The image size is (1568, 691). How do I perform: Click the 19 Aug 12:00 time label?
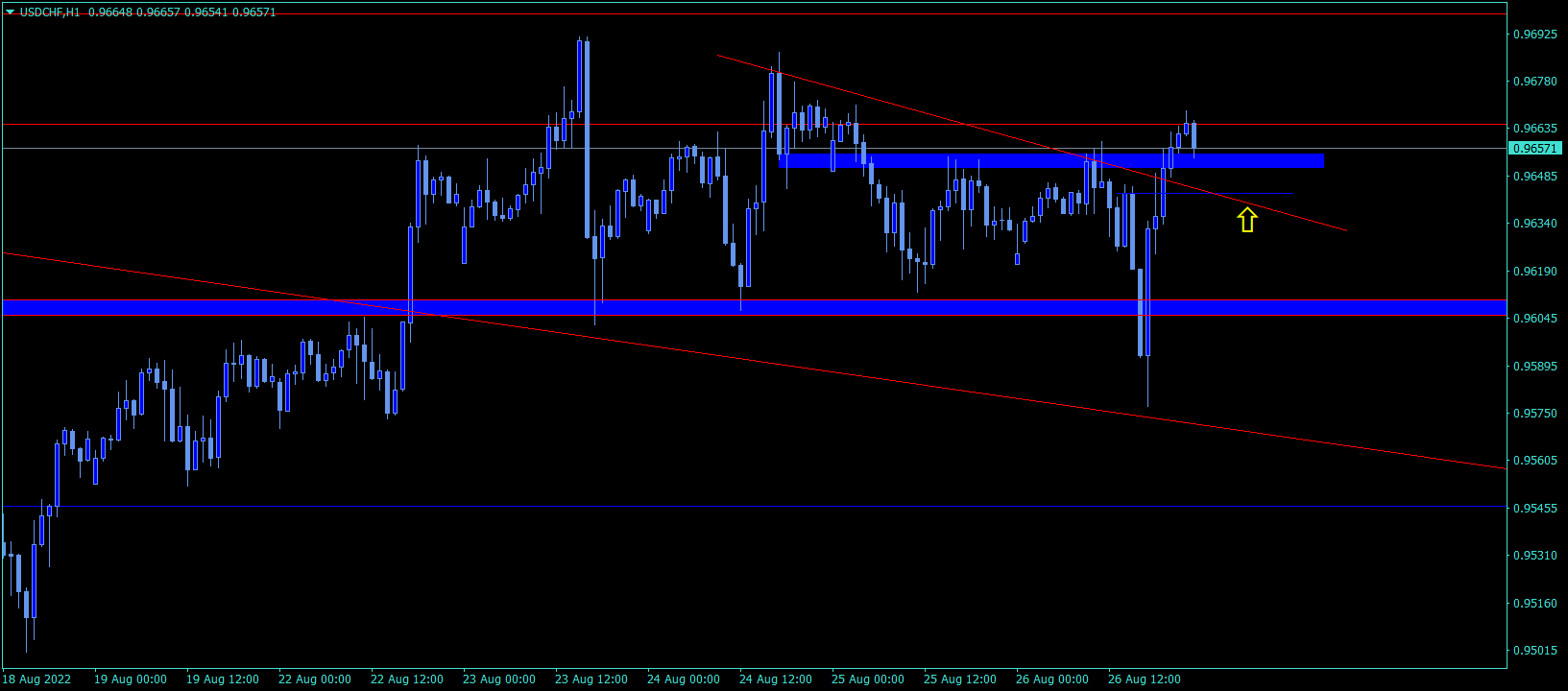(x=223, y=679)
